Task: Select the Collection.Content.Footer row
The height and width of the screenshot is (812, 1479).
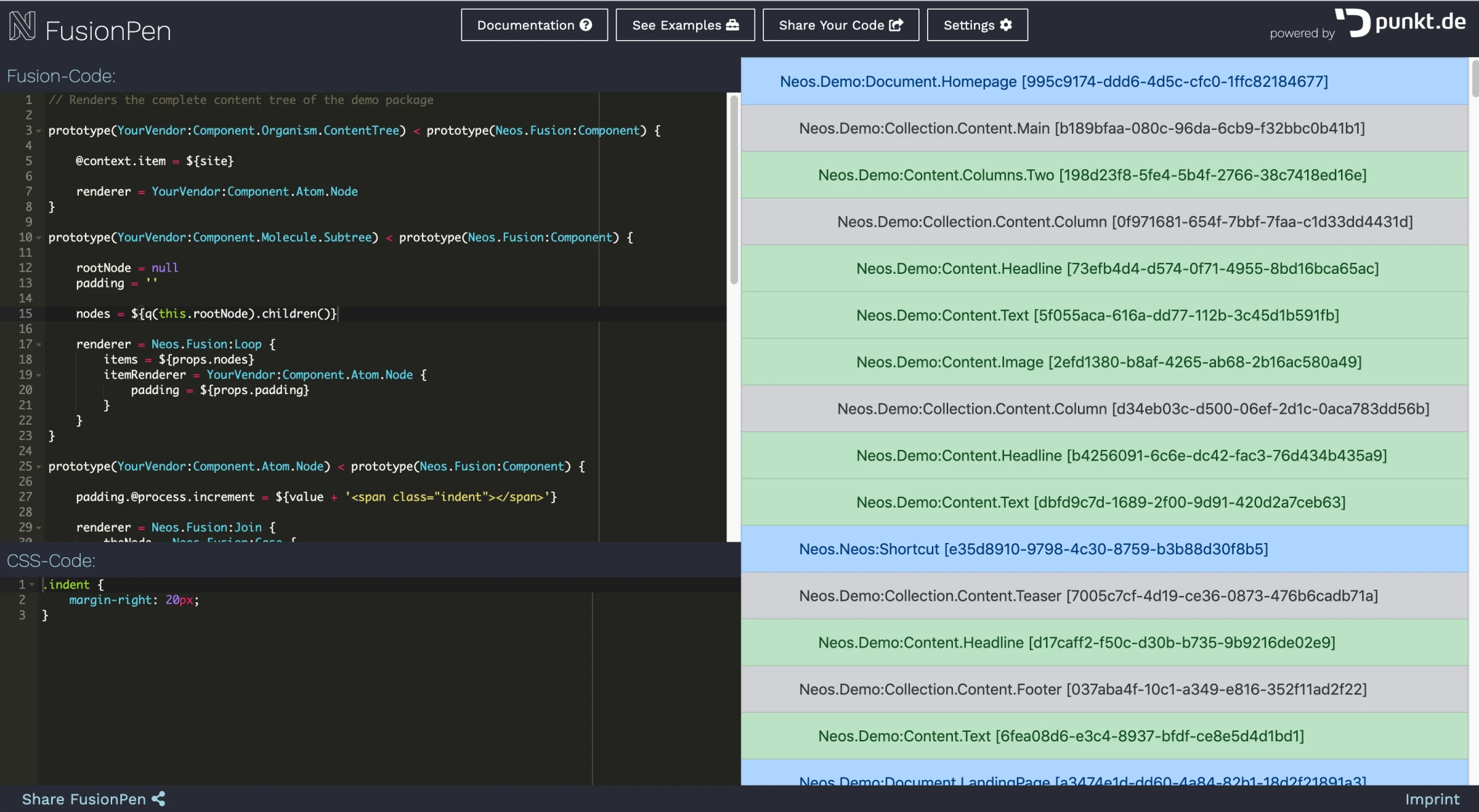Action: point(1104,690)
